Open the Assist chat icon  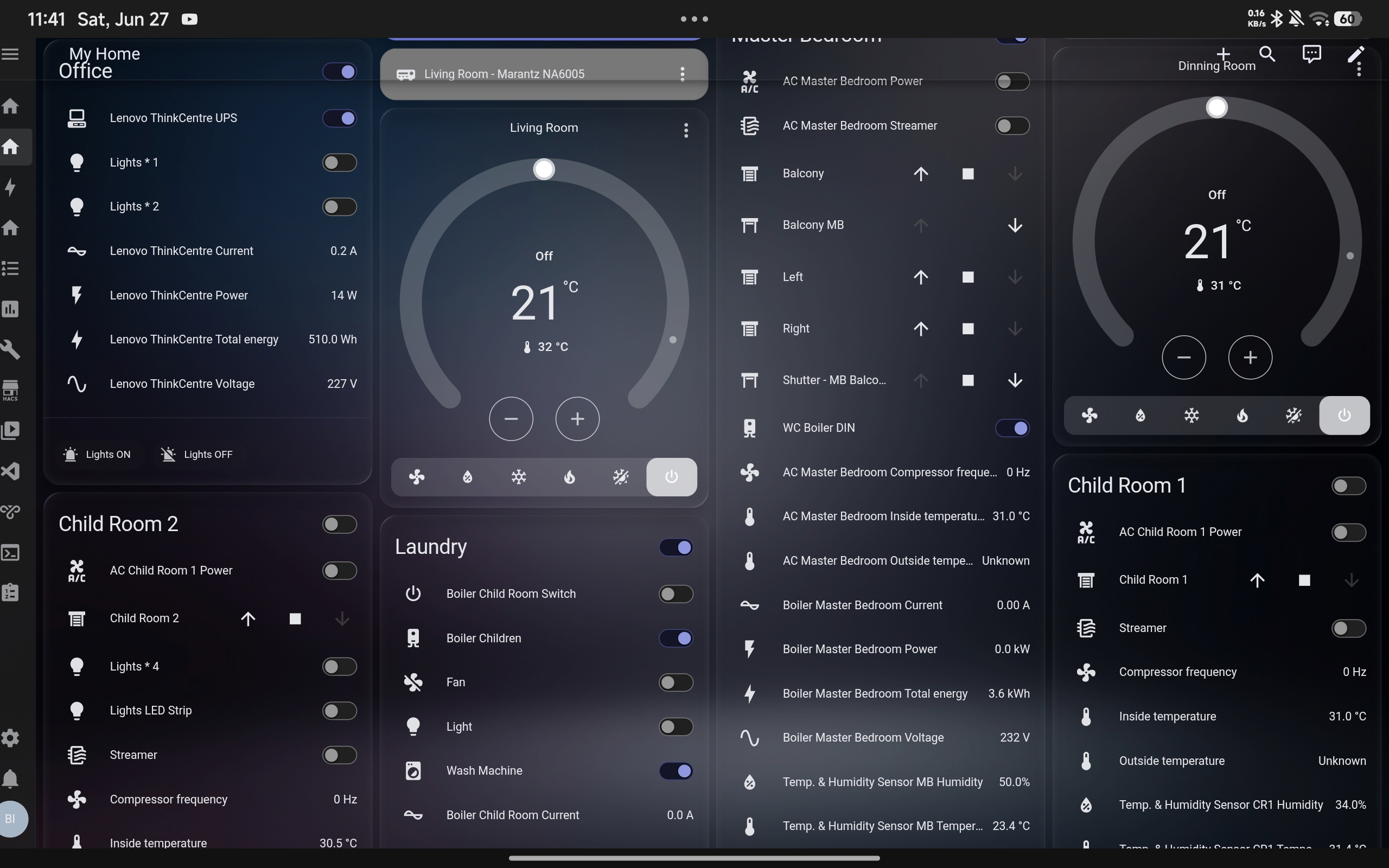(x=1311, y=54)
